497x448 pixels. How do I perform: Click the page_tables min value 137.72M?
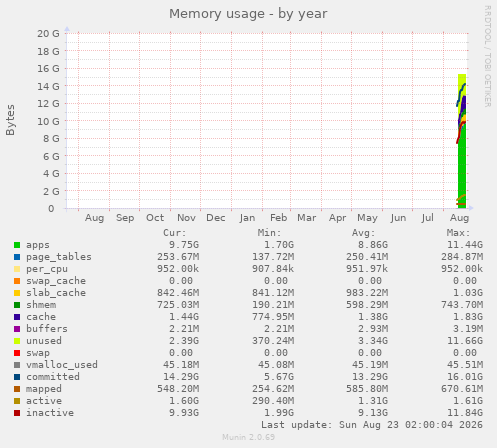(273, 257)
